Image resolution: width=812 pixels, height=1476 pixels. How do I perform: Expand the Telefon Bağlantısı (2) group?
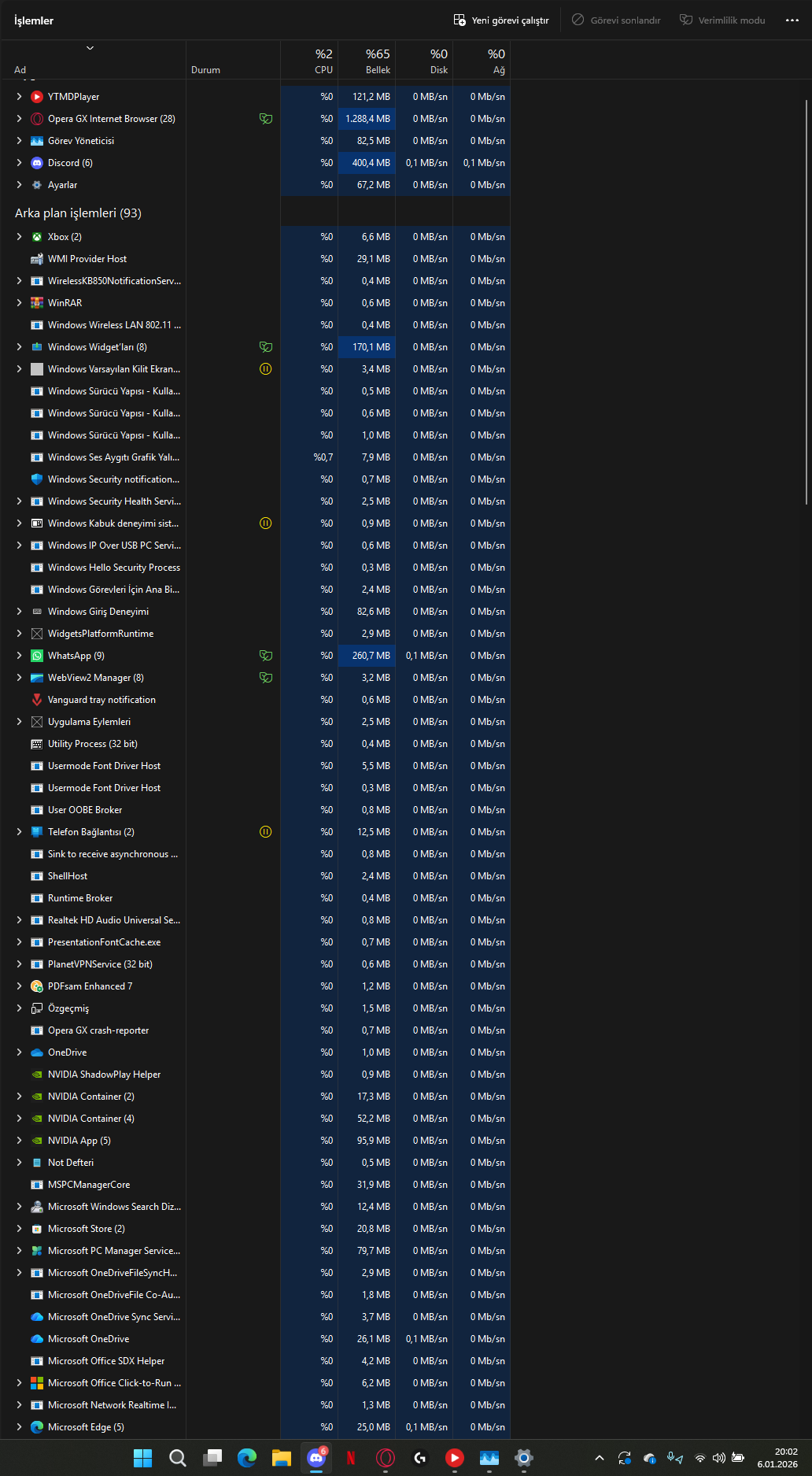tap(19, 832)
